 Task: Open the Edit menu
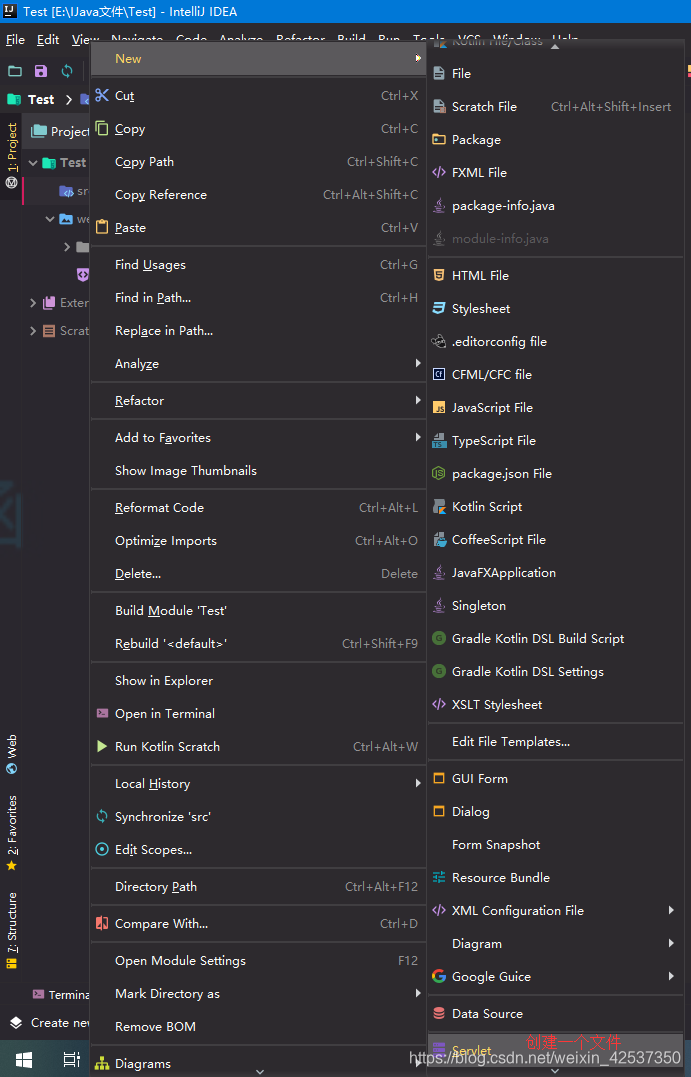pos(48,40)
